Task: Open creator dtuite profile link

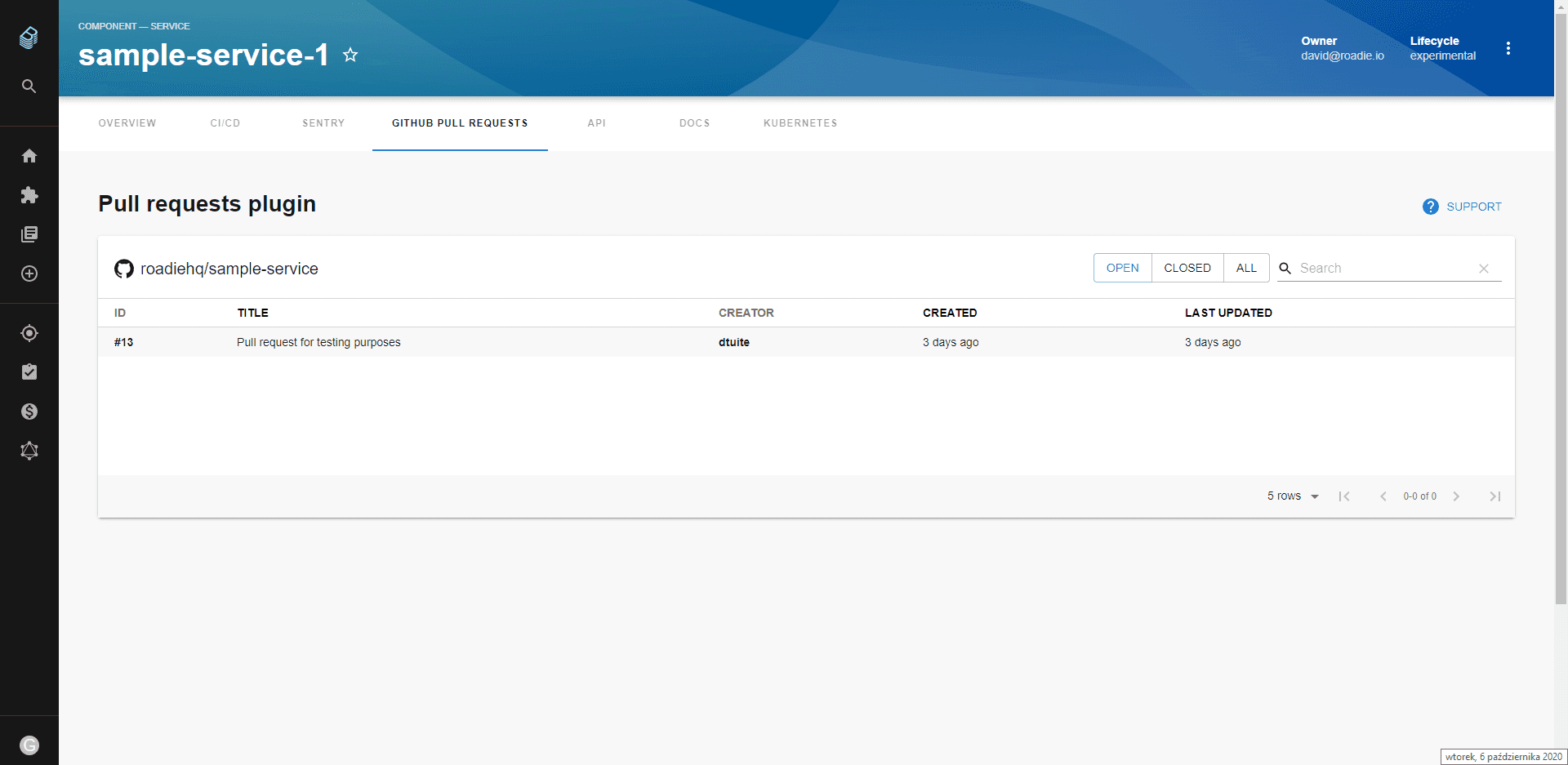Action: [x=734, y=342]
